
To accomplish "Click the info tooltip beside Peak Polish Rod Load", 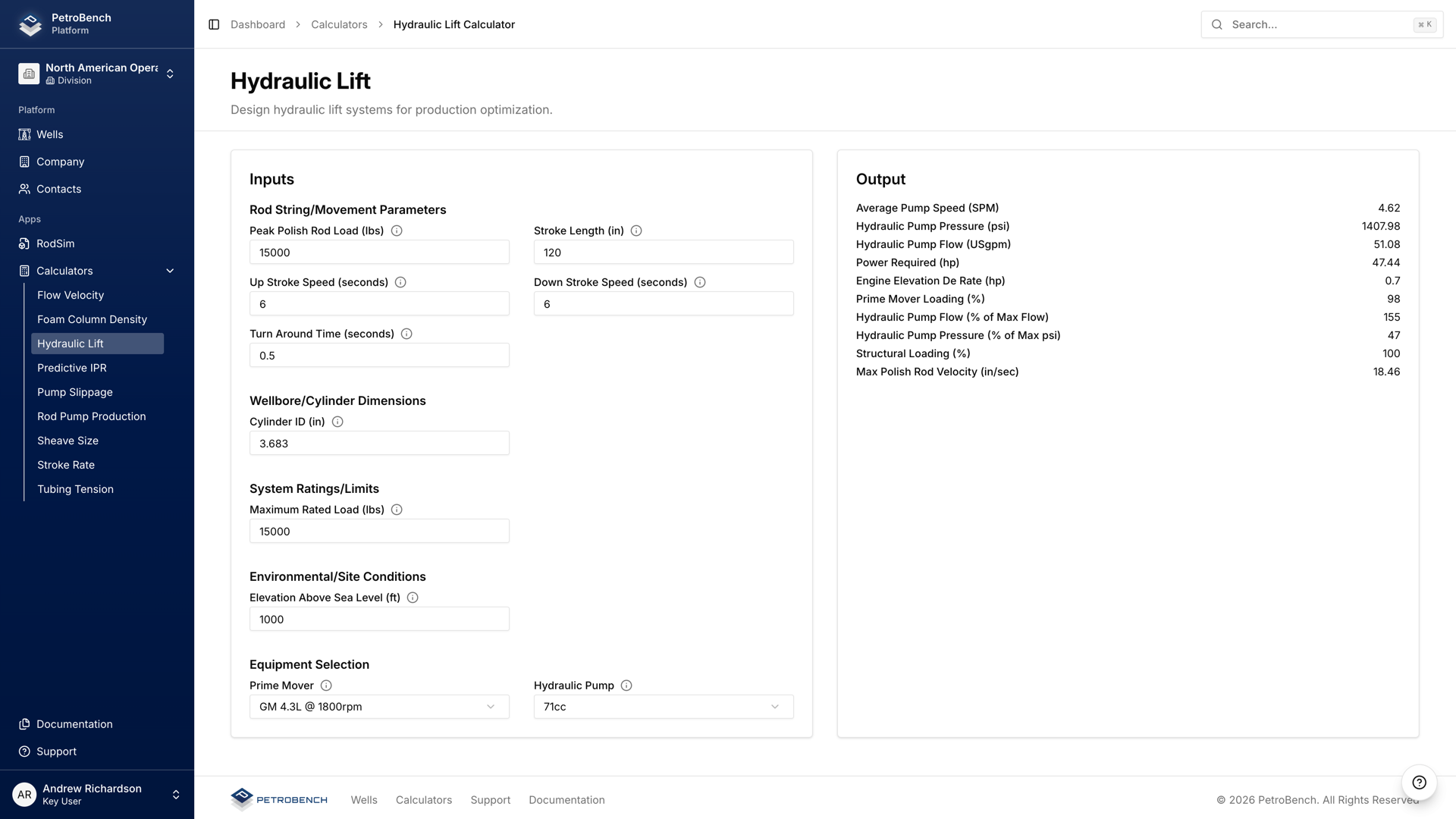I will [397, 231].
